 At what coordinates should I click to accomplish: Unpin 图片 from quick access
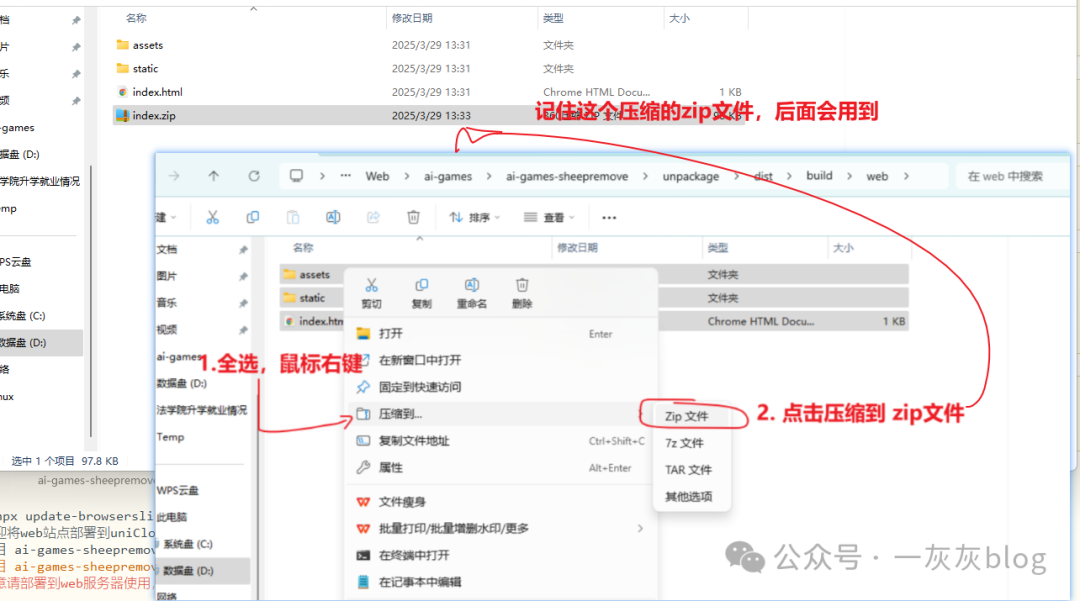click(243, 275)
